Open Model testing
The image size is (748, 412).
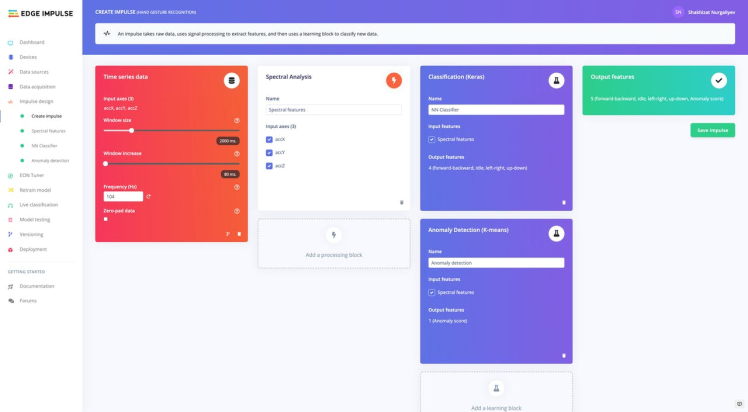click(34, 220)
